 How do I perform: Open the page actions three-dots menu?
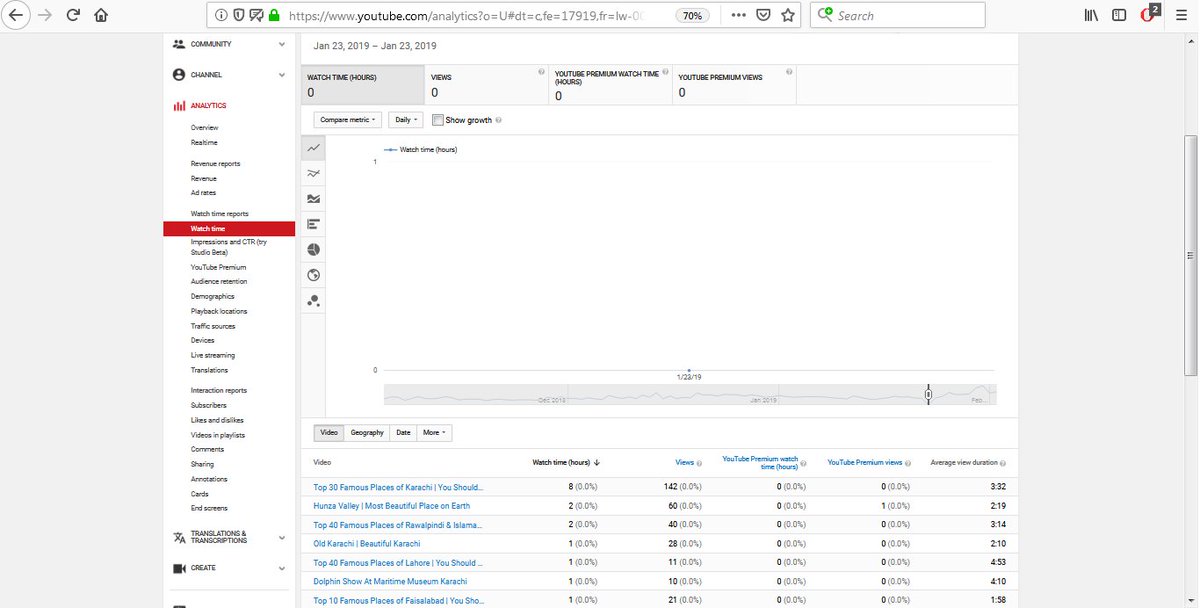738,15
